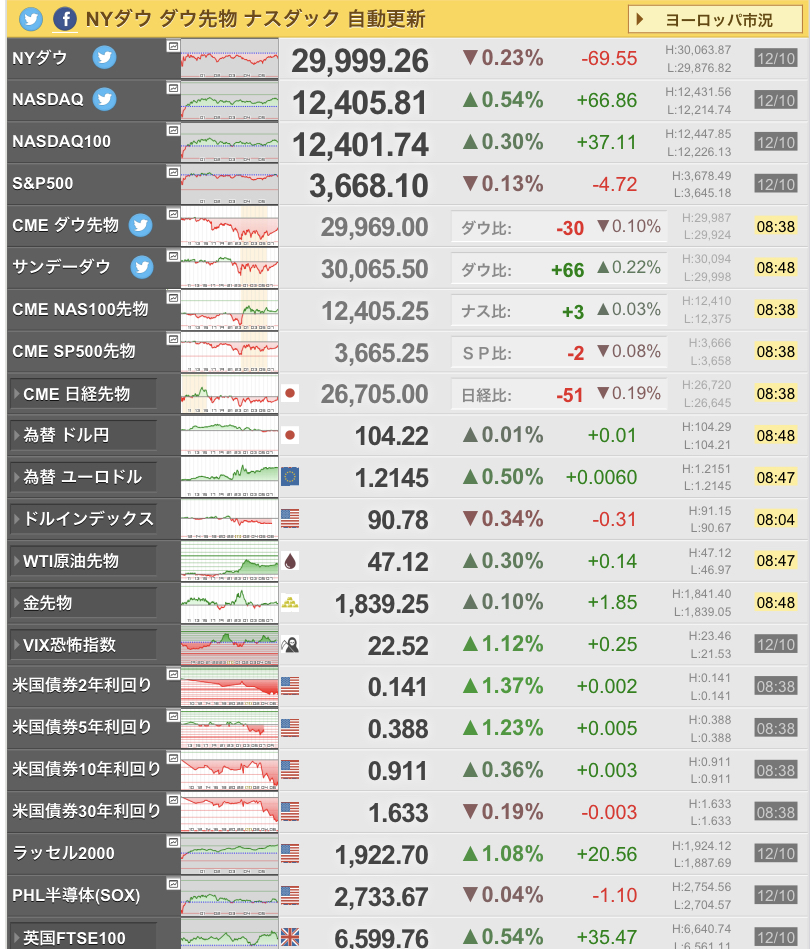Open chart popup icon for CME ダウ先物
The image size is (810, 949).
173,214
